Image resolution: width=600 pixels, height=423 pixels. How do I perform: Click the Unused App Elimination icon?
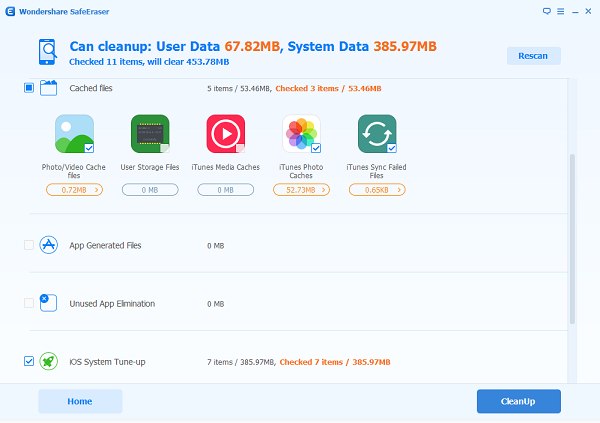(49, 303)
